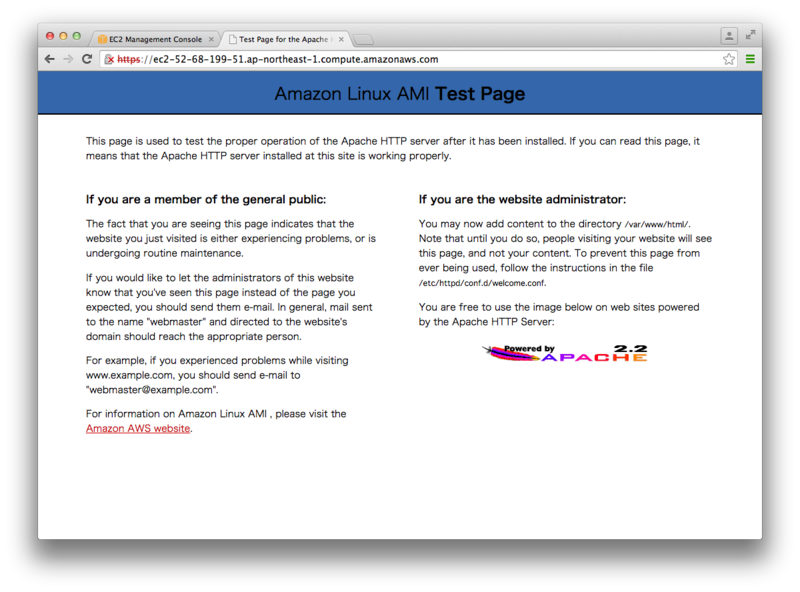Switch to the EC2 Management Console tab

pos(156,39)
